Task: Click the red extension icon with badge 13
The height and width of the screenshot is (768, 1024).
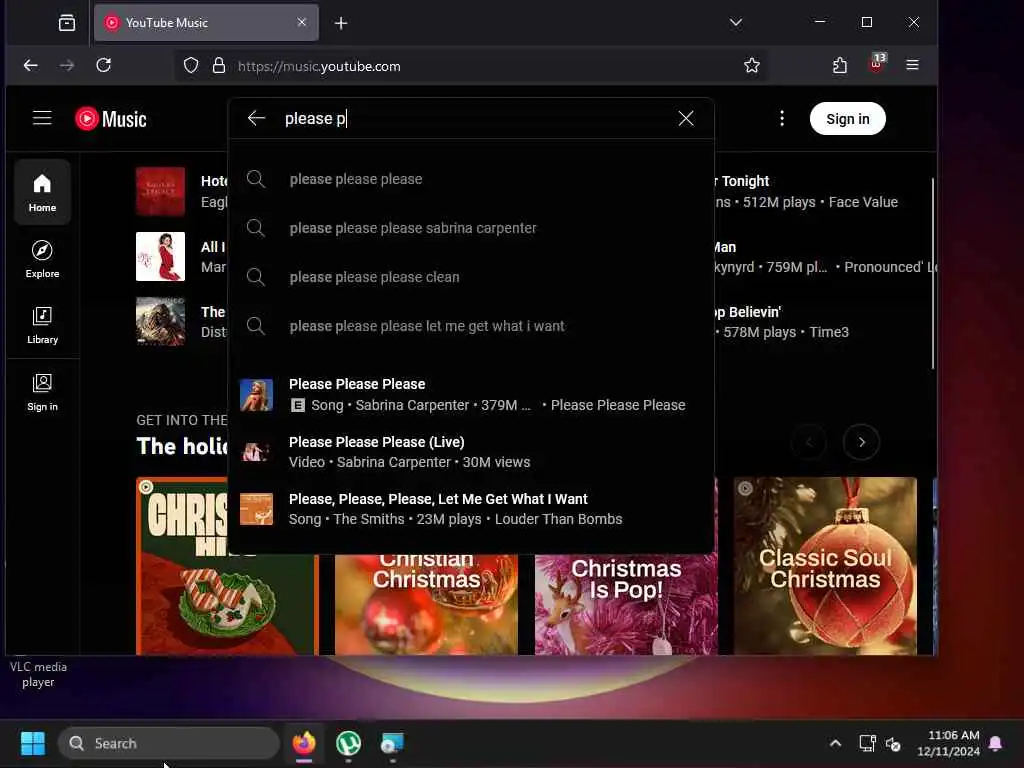Action: (877, 63)
